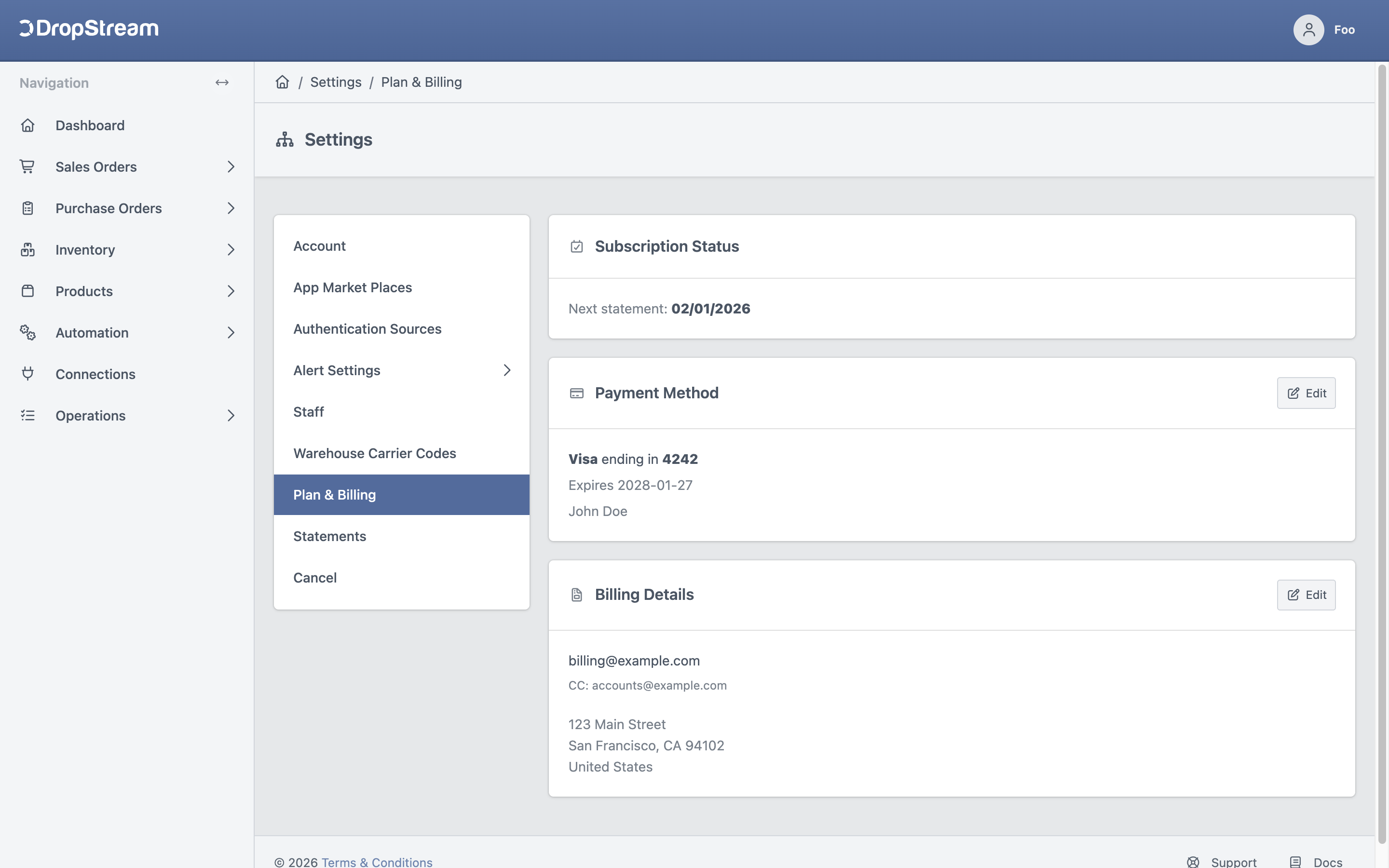Click the "United States" country text
Screen dimensions: 1389x868
[610, 767]
